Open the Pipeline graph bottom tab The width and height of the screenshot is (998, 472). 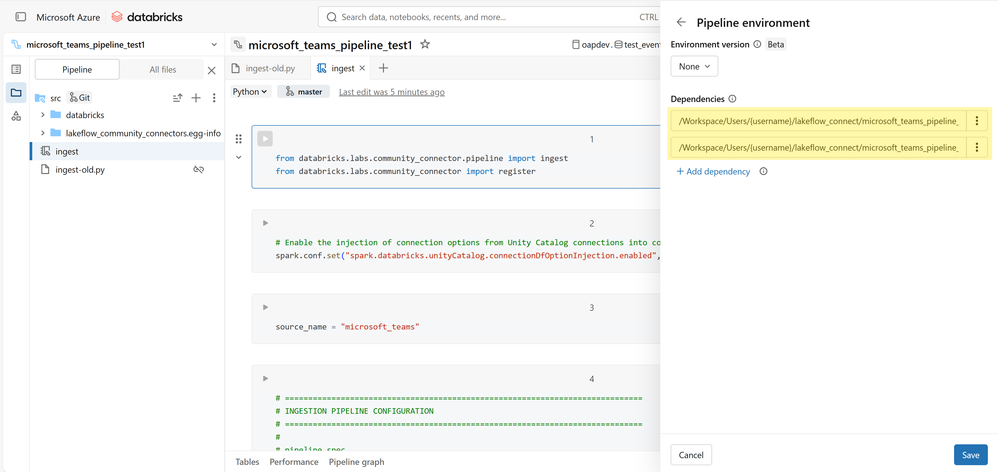[356, 462]
